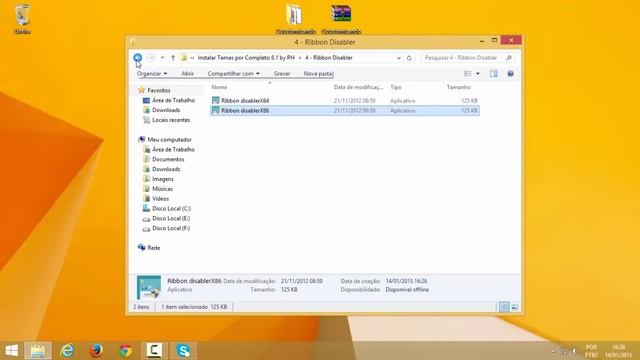640x360 pixels.
Task: Open the Recycle Bin desktop icon
Action: (x=22, y=18)
